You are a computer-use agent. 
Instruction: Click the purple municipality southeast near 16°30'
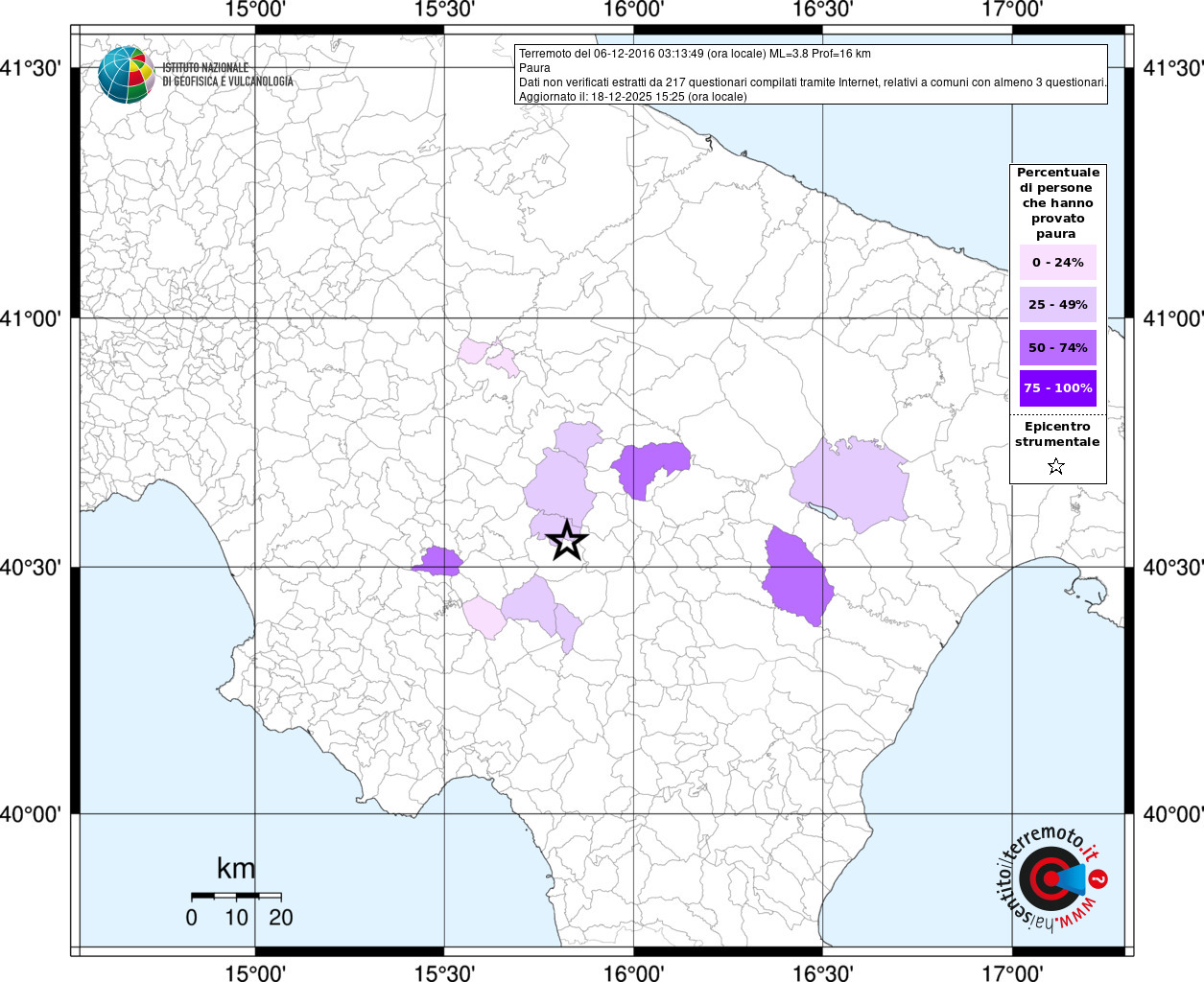point(796,575)
